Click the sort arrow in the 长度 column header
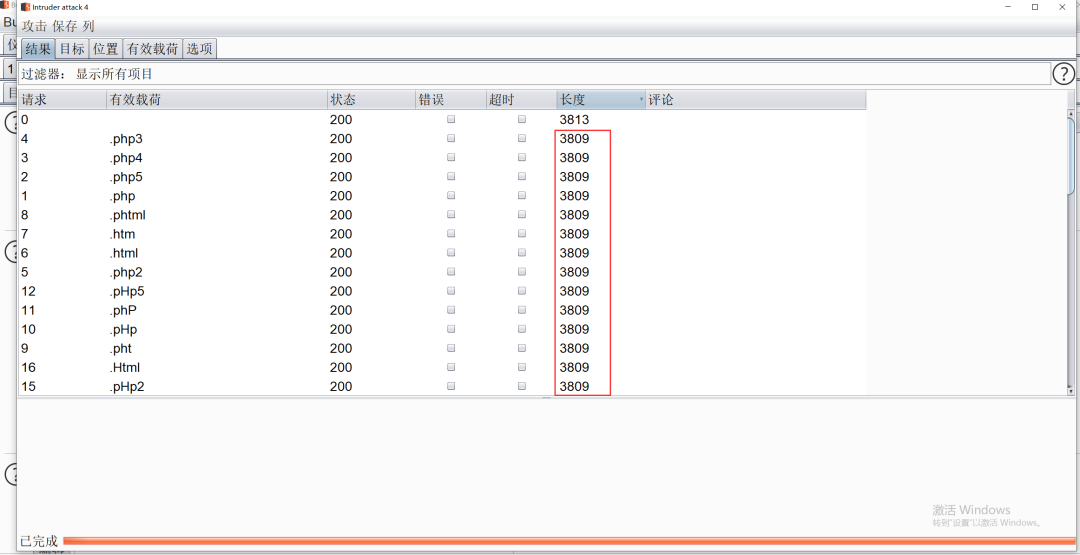The image size is (1080, 555). (x=641, y=100)
